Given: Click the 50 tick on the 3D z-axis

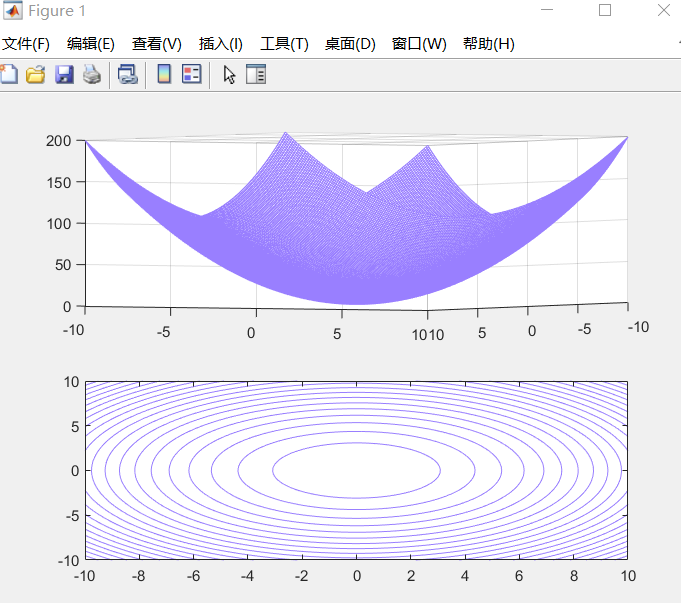Looking at the screenshot, I should tap(63, 265).
